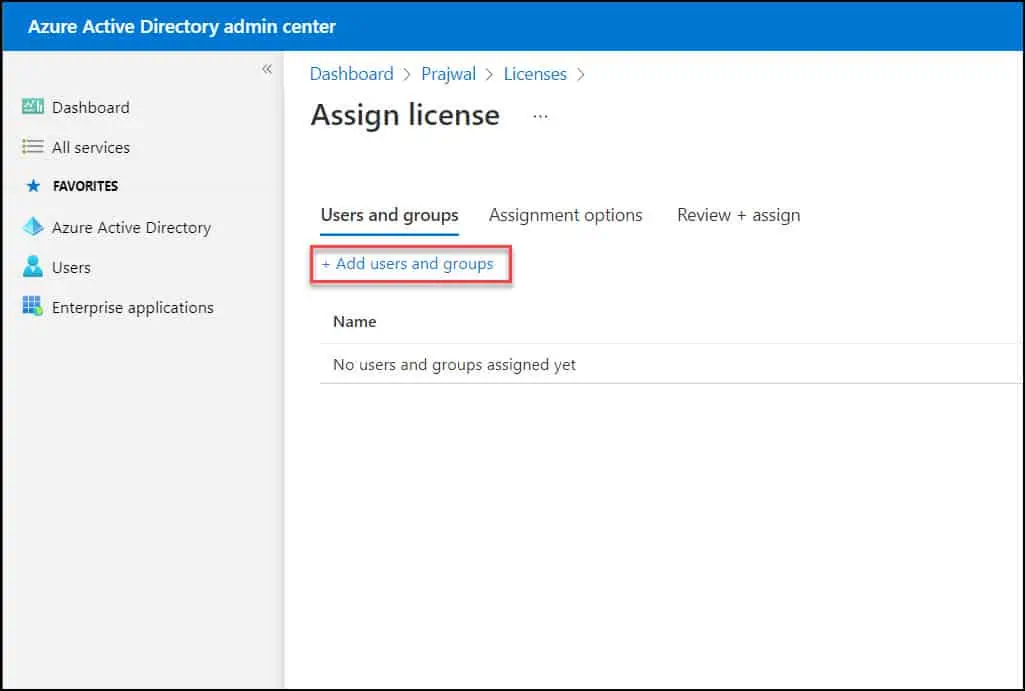Click the Add users and groups link
The height and width of the screenshot is (691, 1025).
[x=408, y=264]
